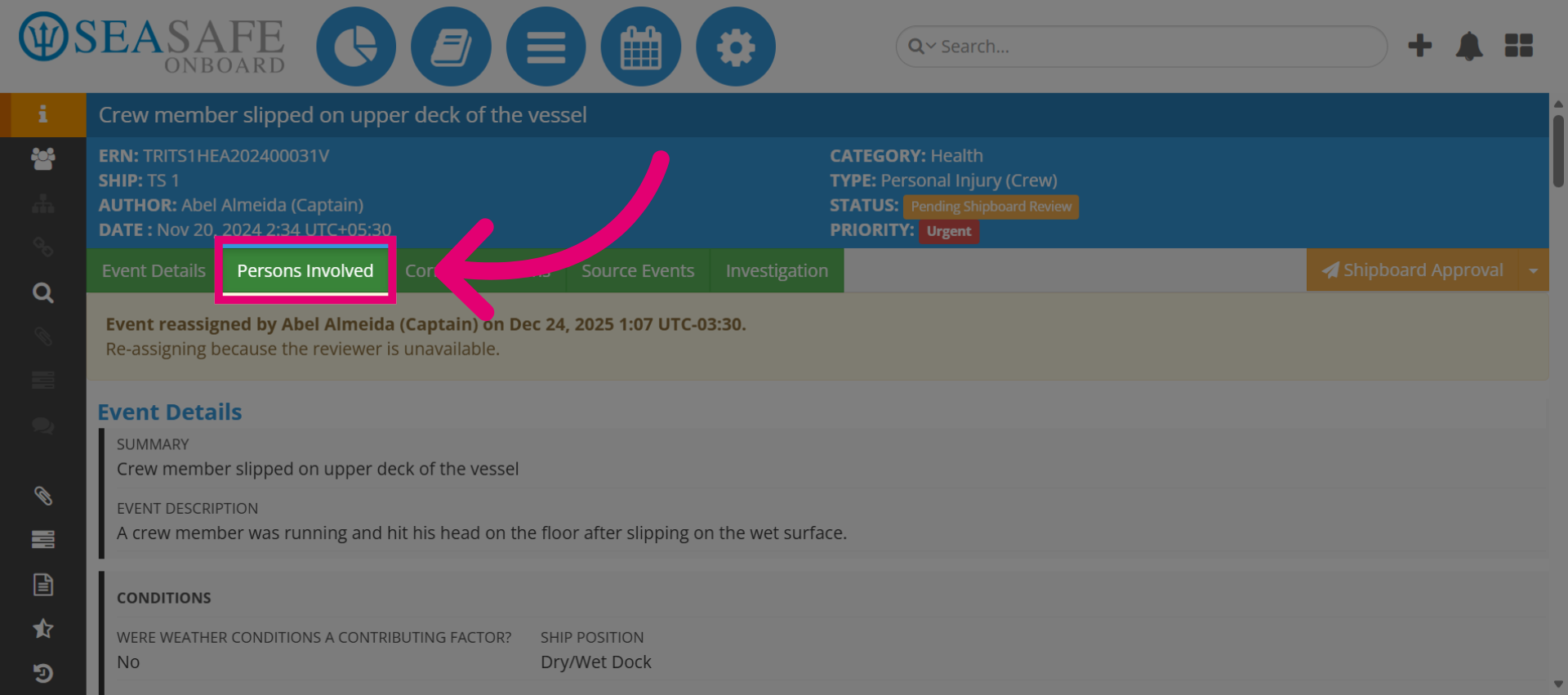Open the dimmed linked-events chain sidebar icon
The image size is (1568, 695).
pyautogui.click(x=42, y=247)
